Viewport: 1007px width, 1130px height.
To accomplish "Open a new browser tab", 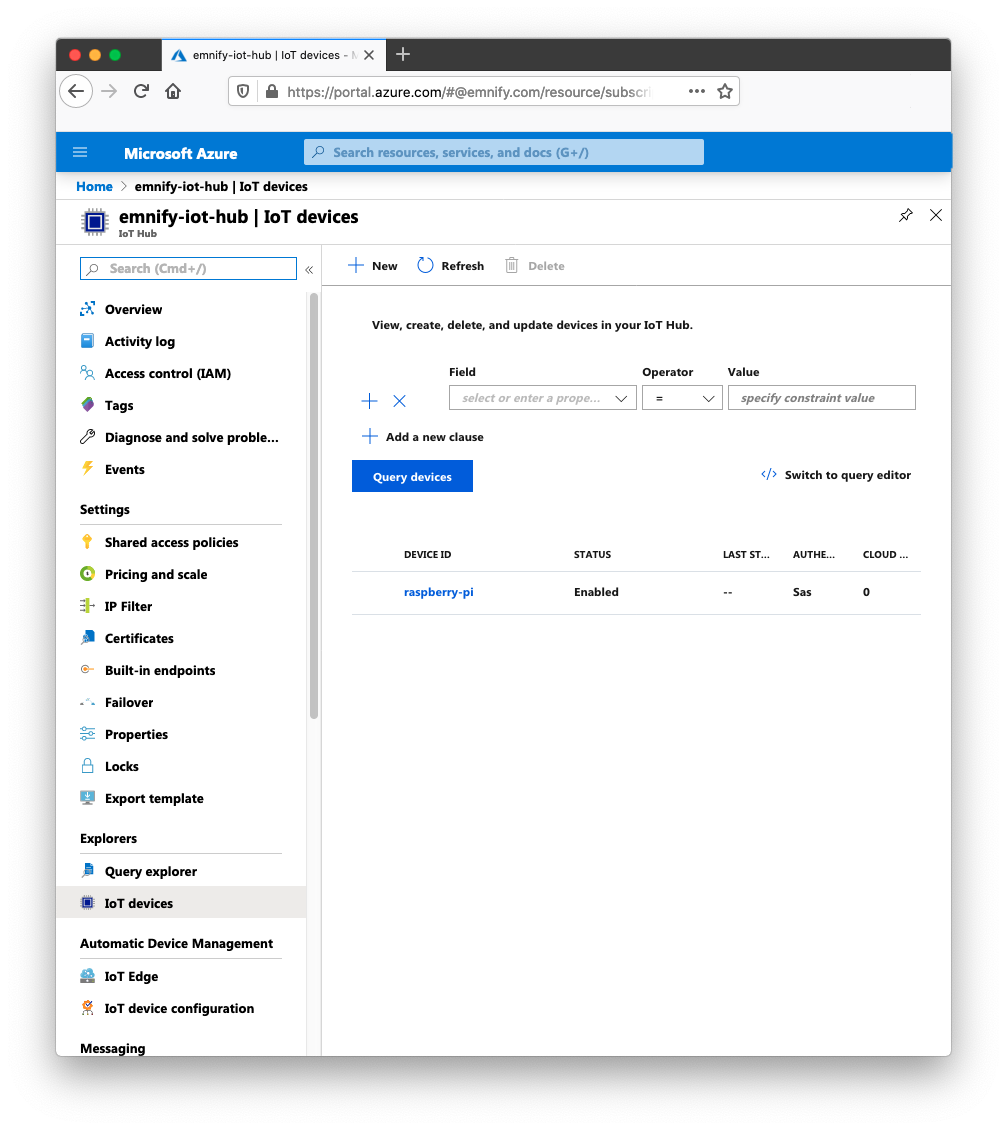I will 403,54.
